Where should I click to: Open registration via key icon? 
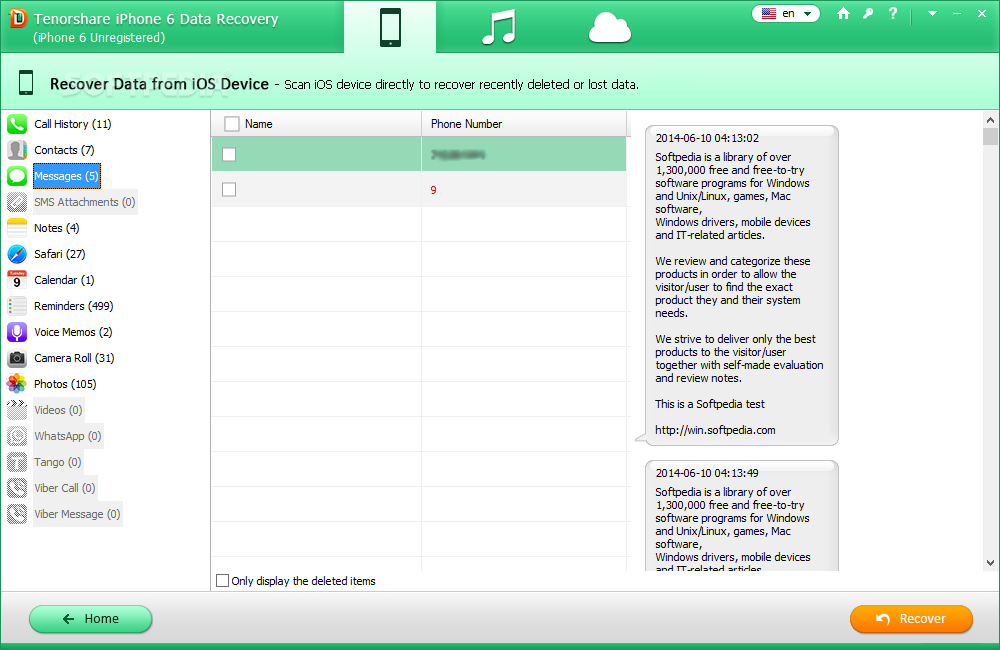tap(868, 13)
